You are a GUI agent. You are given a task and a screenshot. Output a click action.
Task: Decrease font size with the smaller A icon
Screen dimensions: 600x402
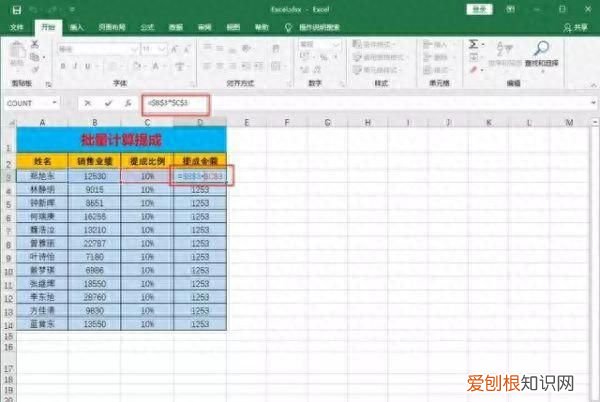(x=187, y=49)
